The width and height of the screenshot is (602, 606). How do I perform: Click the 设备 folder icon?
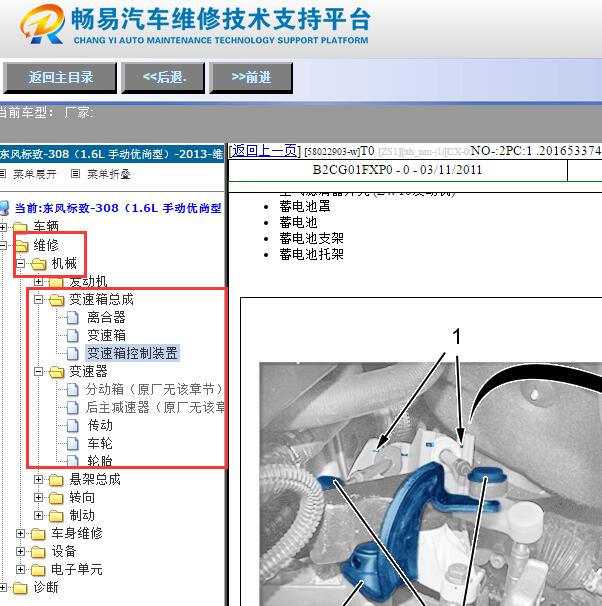click(39, 552)
